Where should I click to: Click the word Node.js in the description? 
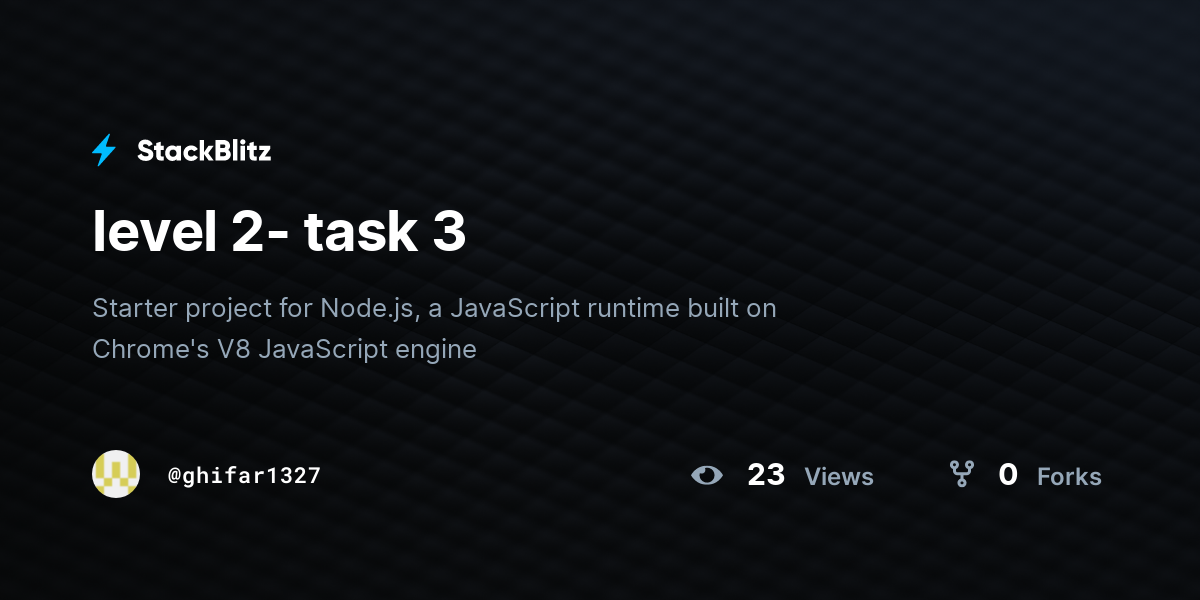(x=367, y=308)
